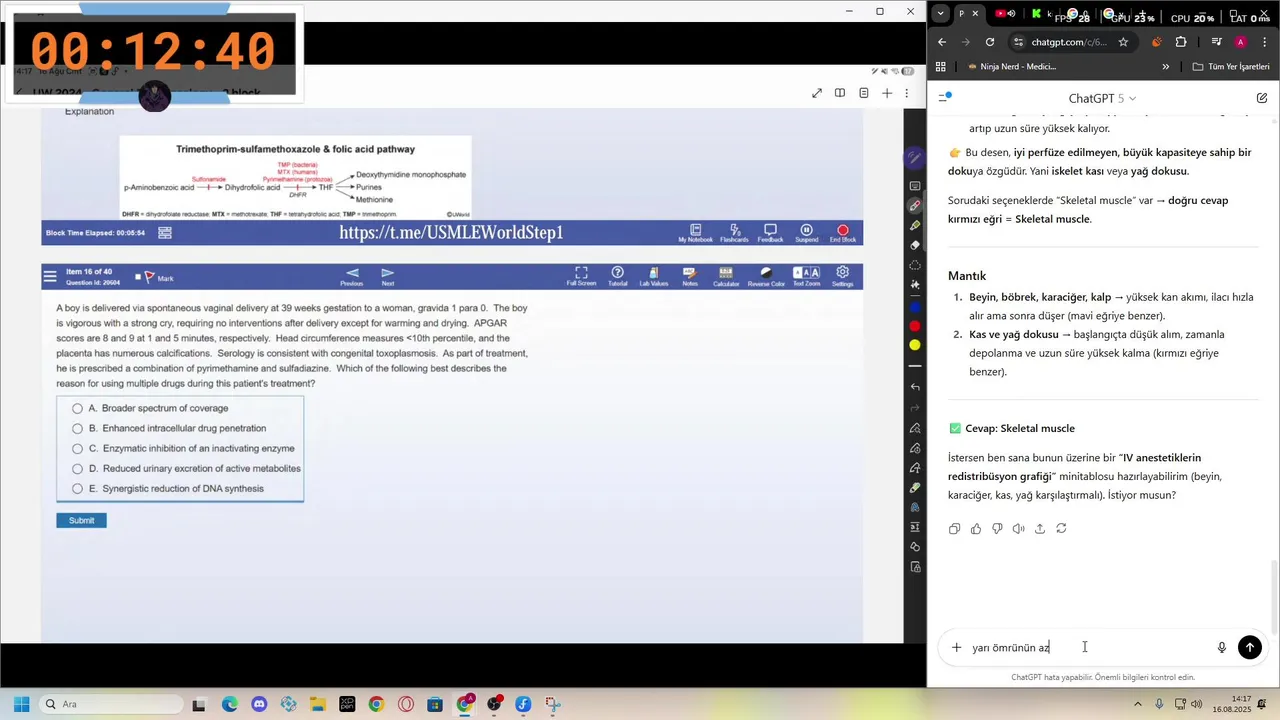Start voice dictation microphone in ChatGPT
1280x720 pixels.
pos(1221,647)
